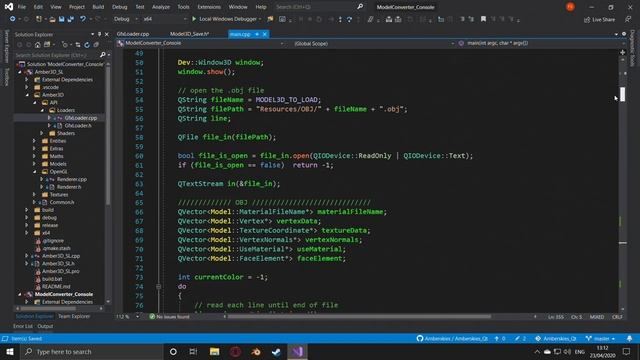Click the Visual Studio search magnifier icon
The image size is (640, 360).
(x=360, y=7)
